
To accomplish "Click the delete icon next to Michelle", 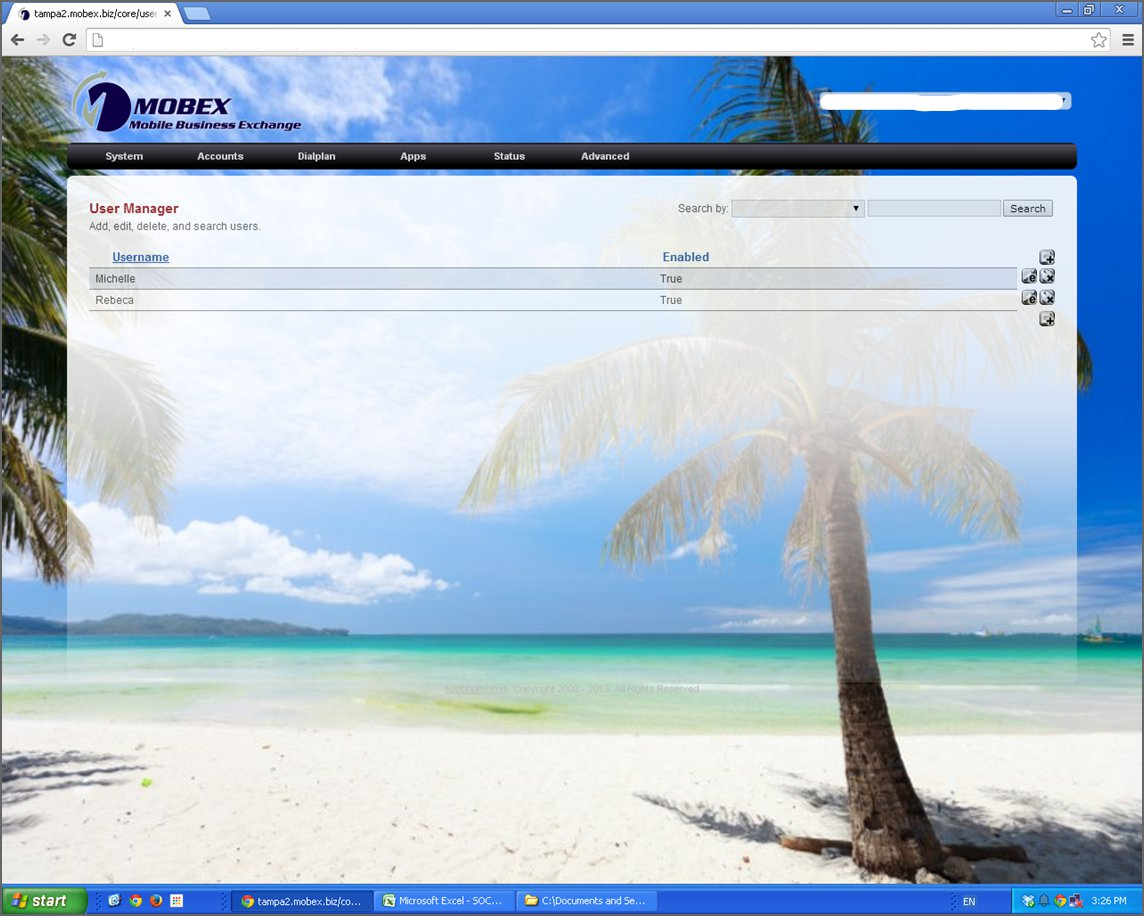I will tap(1047, 275).
